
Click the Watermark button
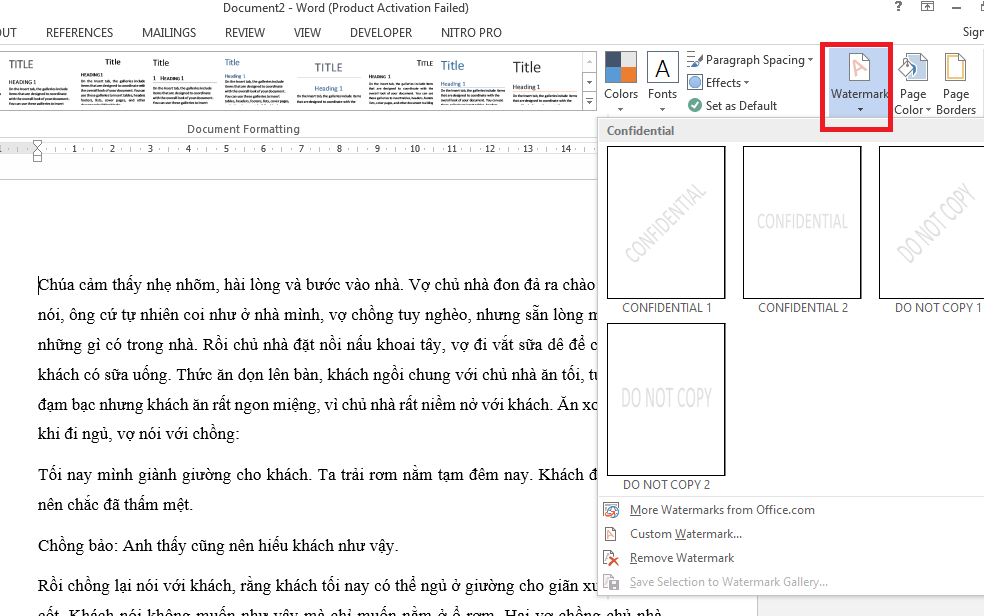pos(860,83)
